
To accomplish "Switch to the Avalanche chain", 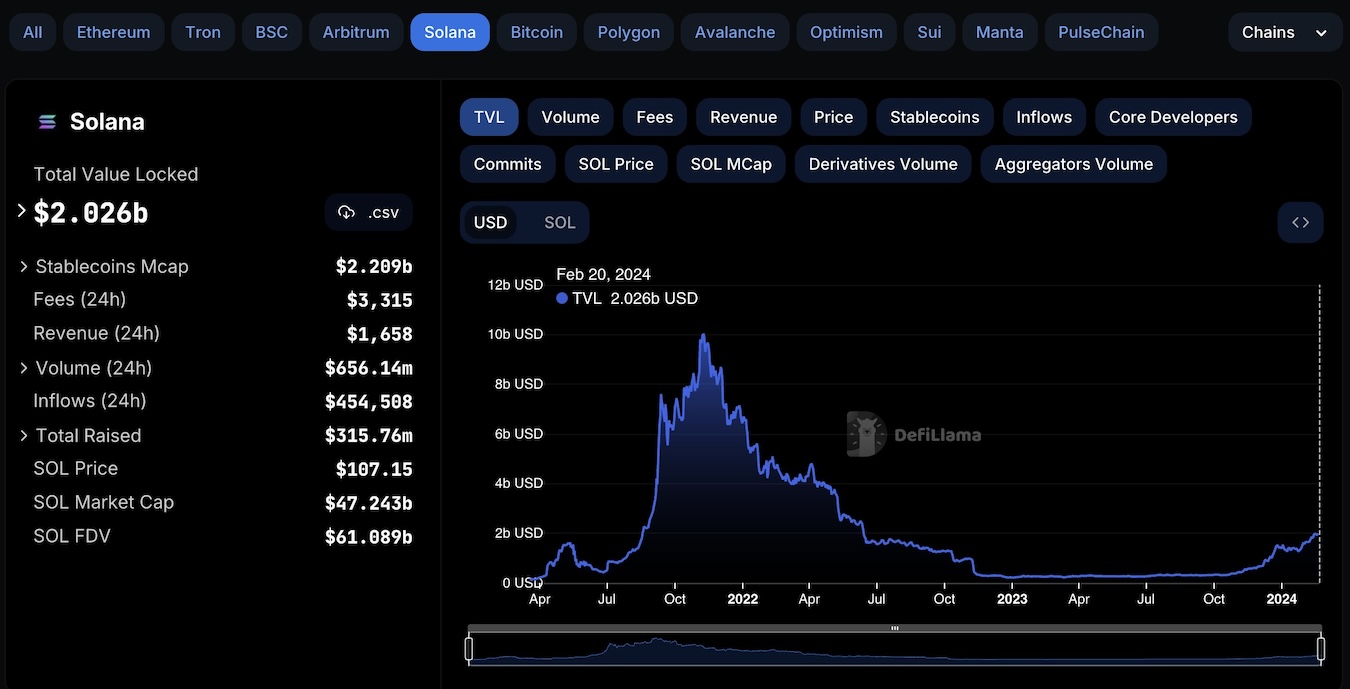I will pos(735,32).
